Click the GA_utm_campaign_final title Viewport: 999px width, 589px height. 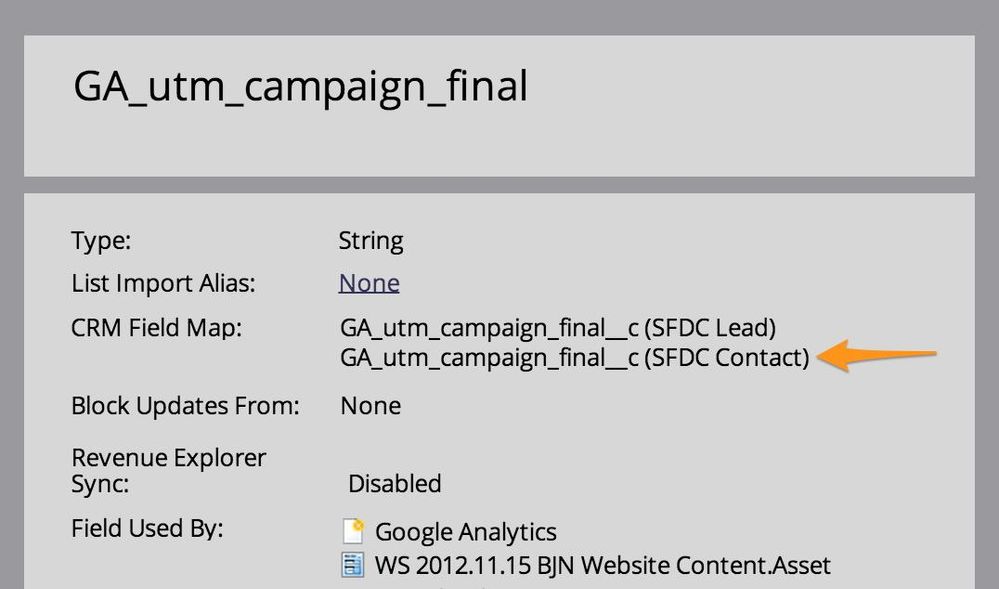(301, 86)
